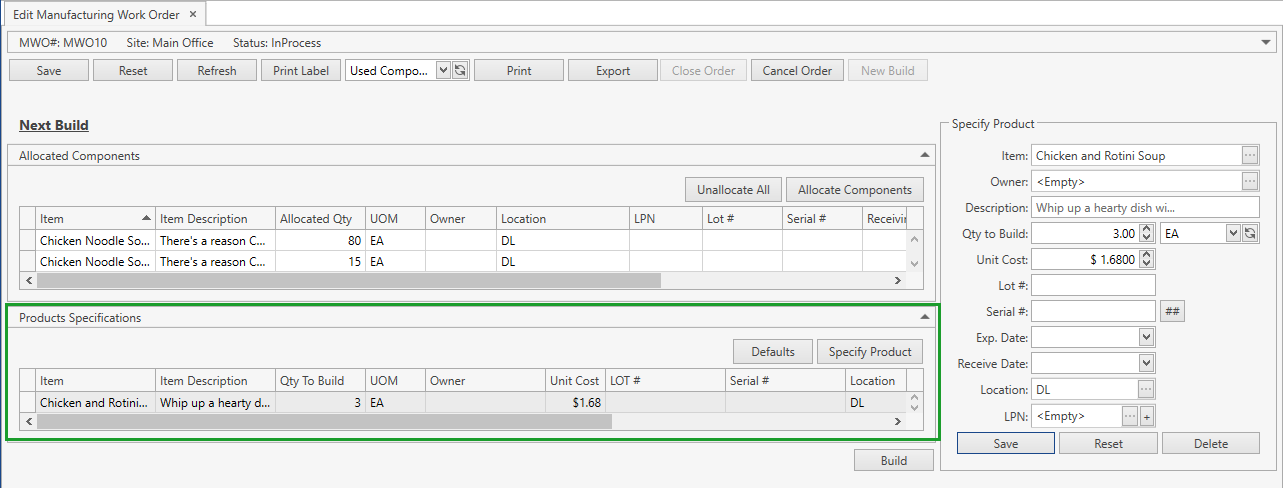
Task: Expand the header details arrow at top right
Action: (x=1267, y=43)
